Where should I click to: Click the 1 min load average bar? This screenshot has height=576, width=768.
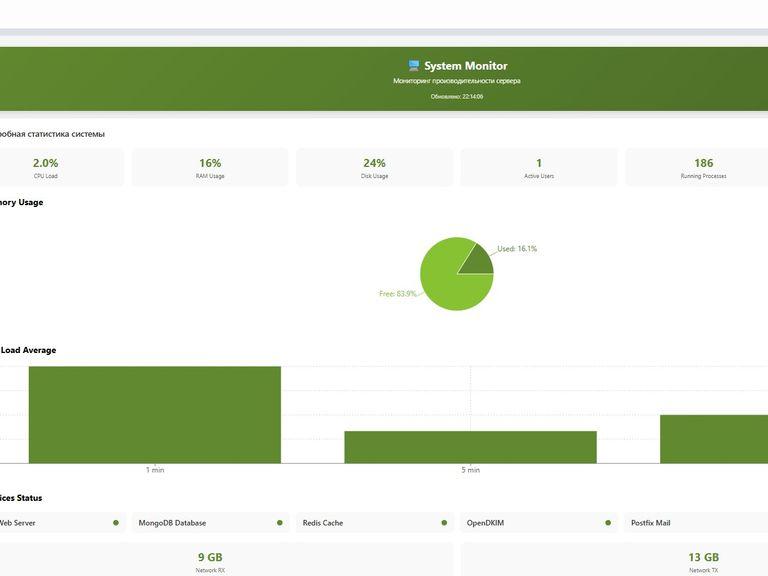coord(155,414)
